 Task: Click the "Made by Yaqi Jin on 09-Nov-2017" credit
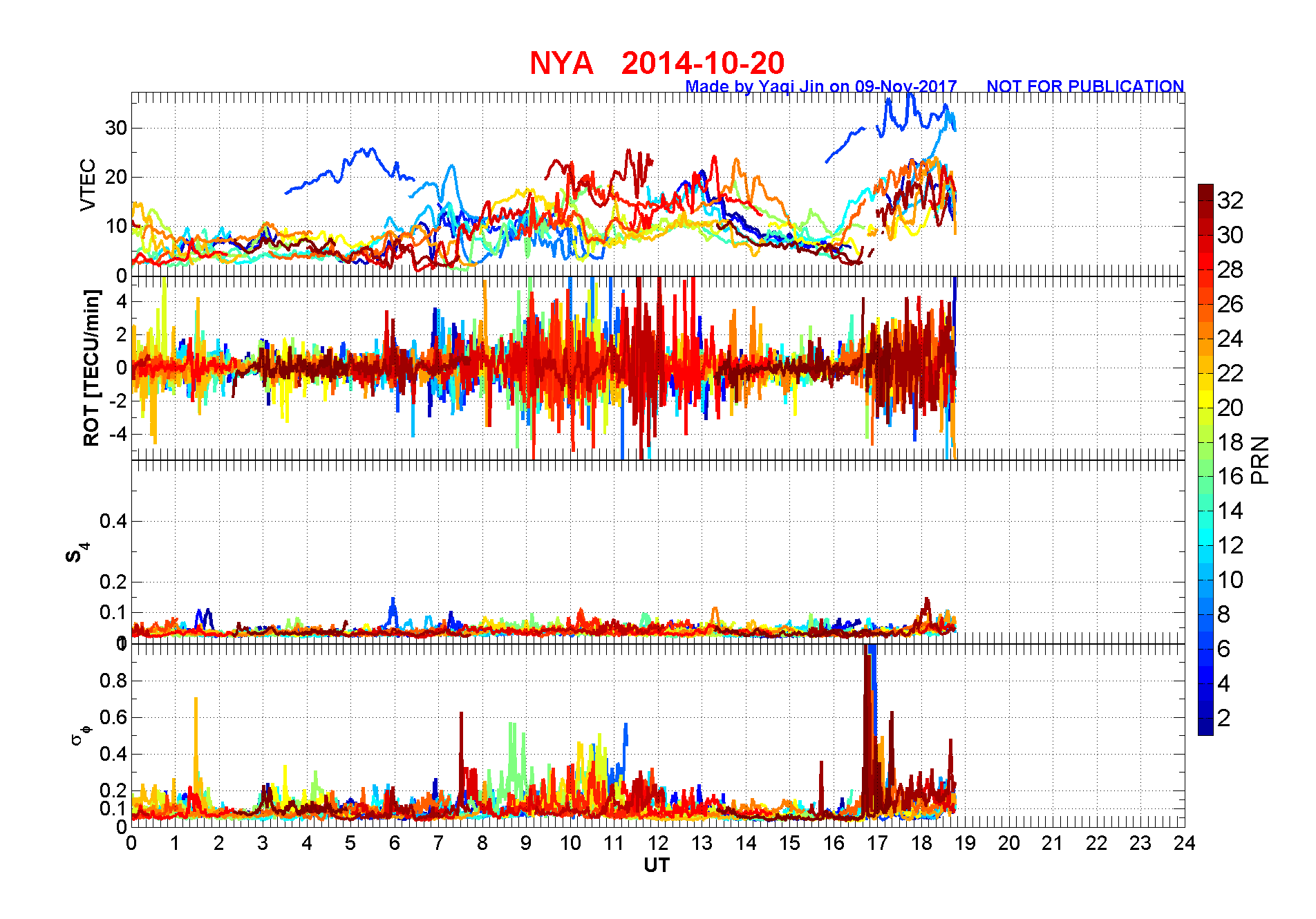click(821, 86)
